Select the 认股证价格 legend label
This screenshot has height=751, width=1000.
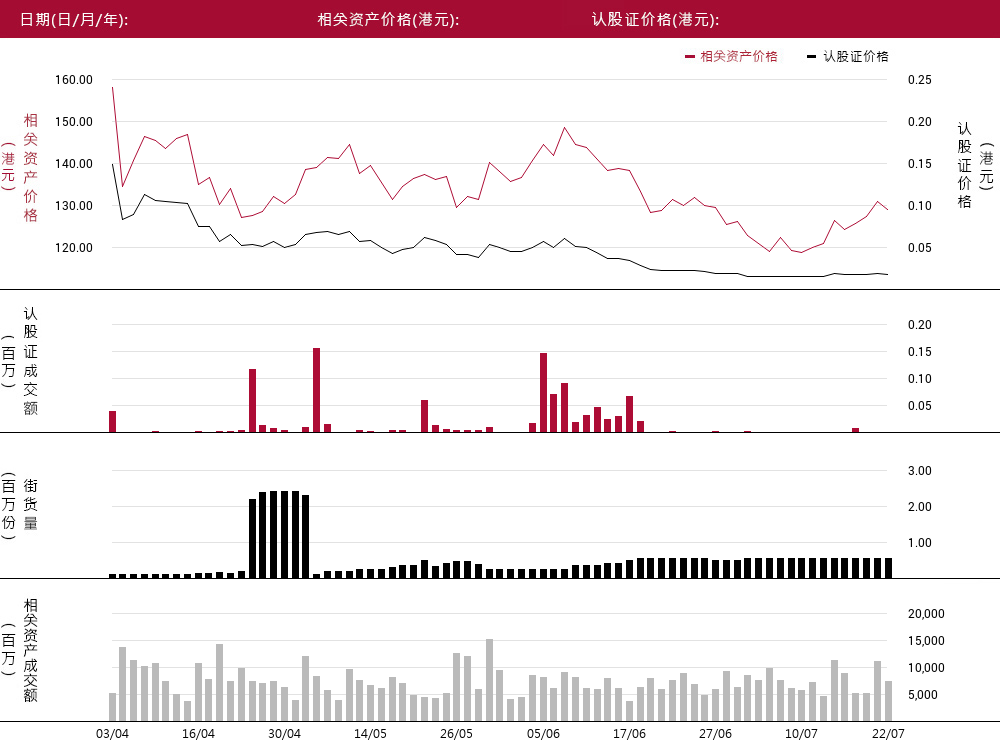coord(855,56)
